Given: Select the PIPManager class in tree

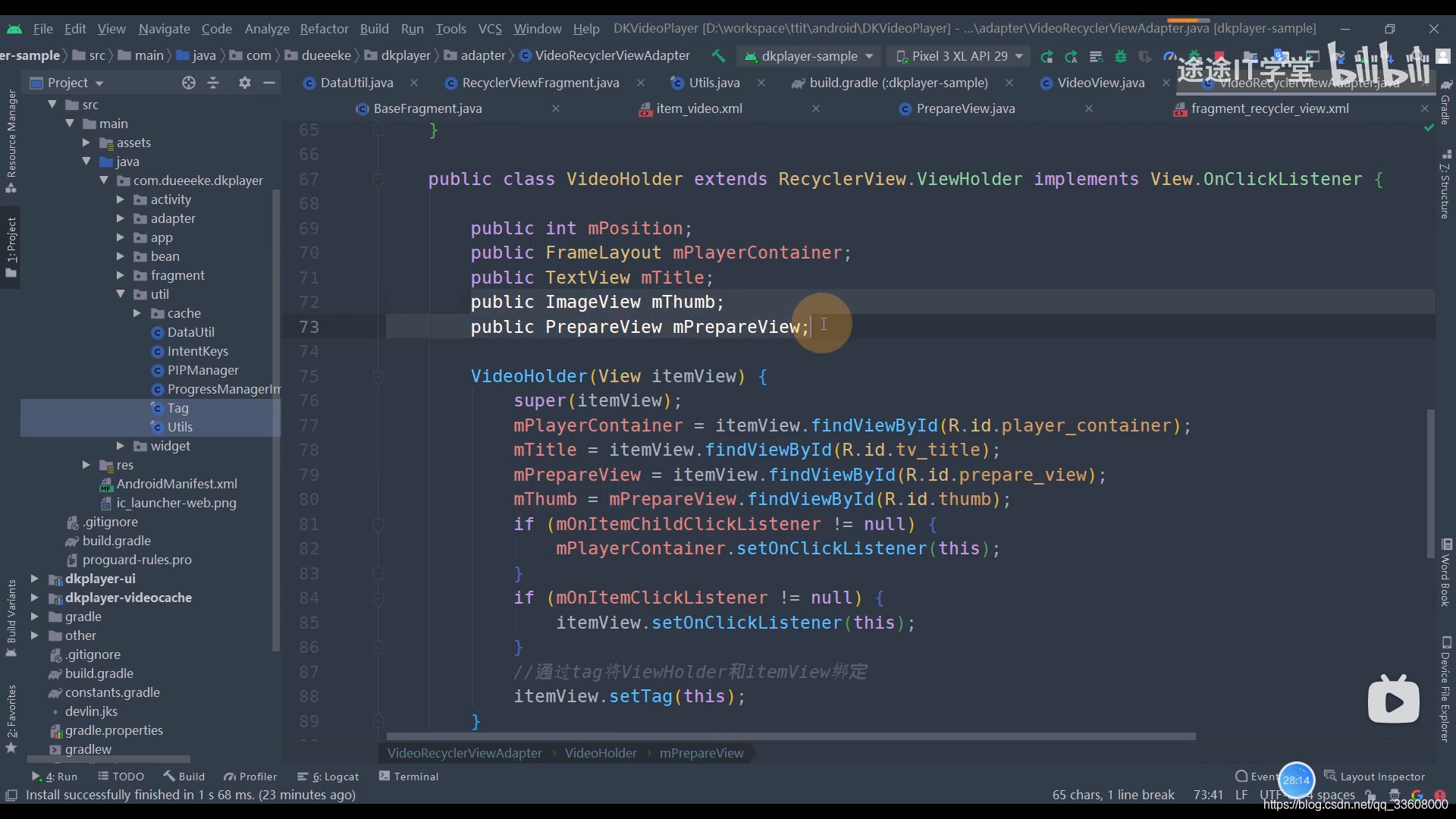Looking at the screenshot, I should 202,370.
